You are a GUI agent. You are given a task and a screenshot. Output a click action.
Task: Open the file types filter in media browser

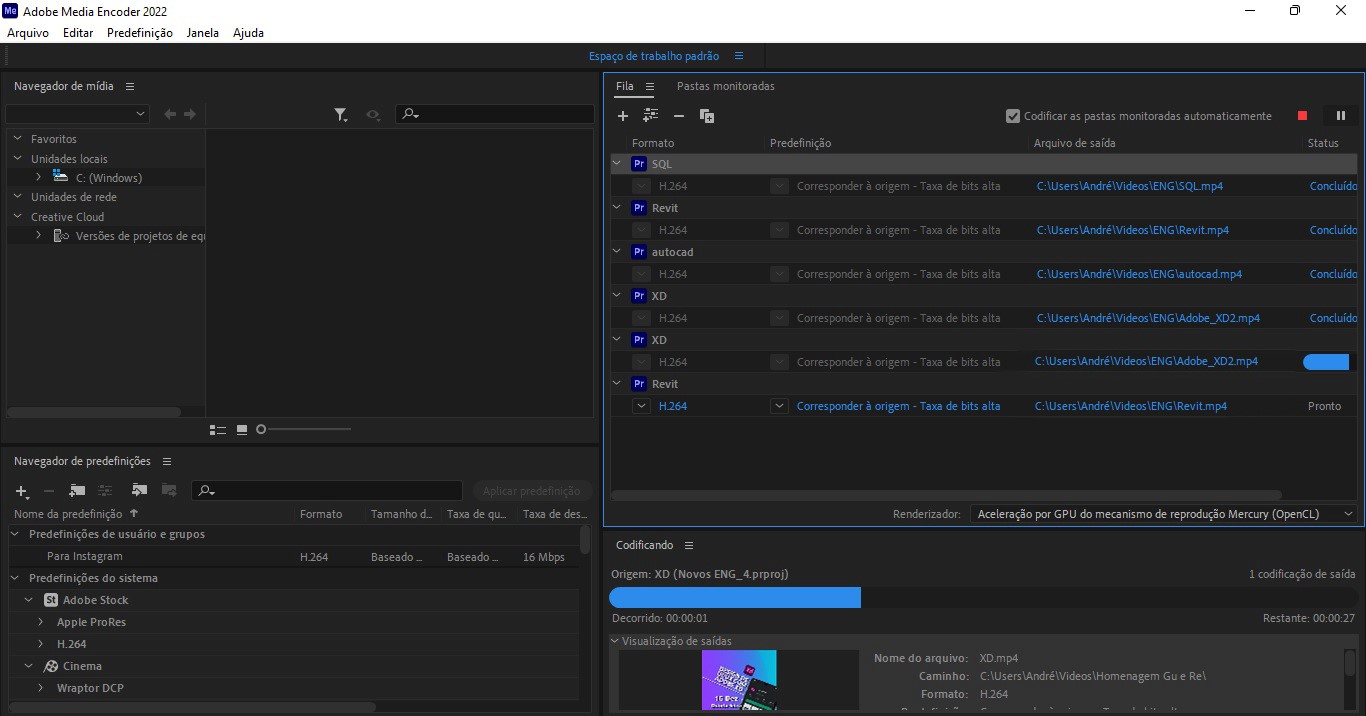[341, 115]
